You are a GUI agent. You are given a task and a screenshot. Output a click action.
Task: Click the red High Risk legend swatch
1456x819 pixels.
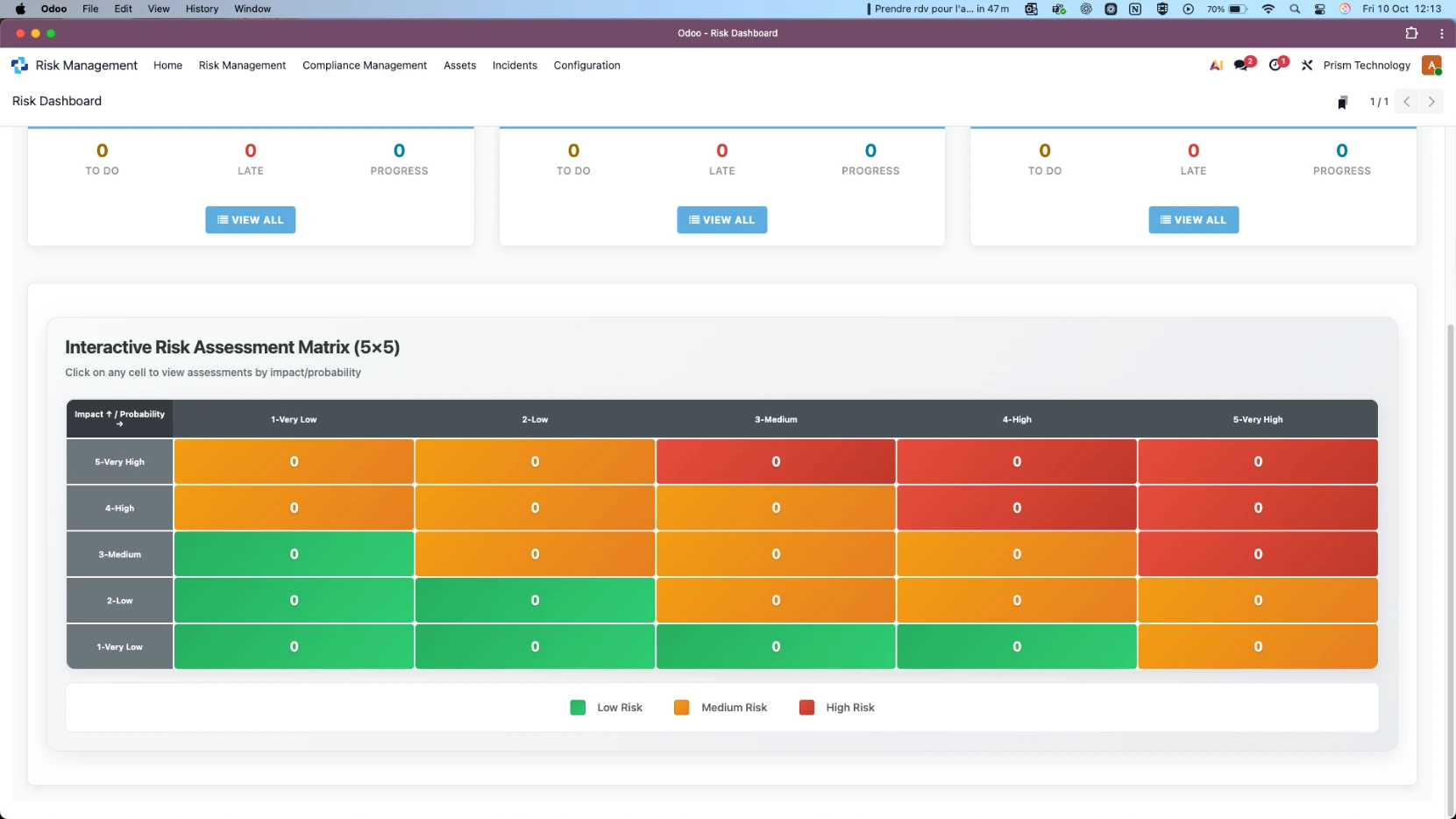[x=806, y=708]
